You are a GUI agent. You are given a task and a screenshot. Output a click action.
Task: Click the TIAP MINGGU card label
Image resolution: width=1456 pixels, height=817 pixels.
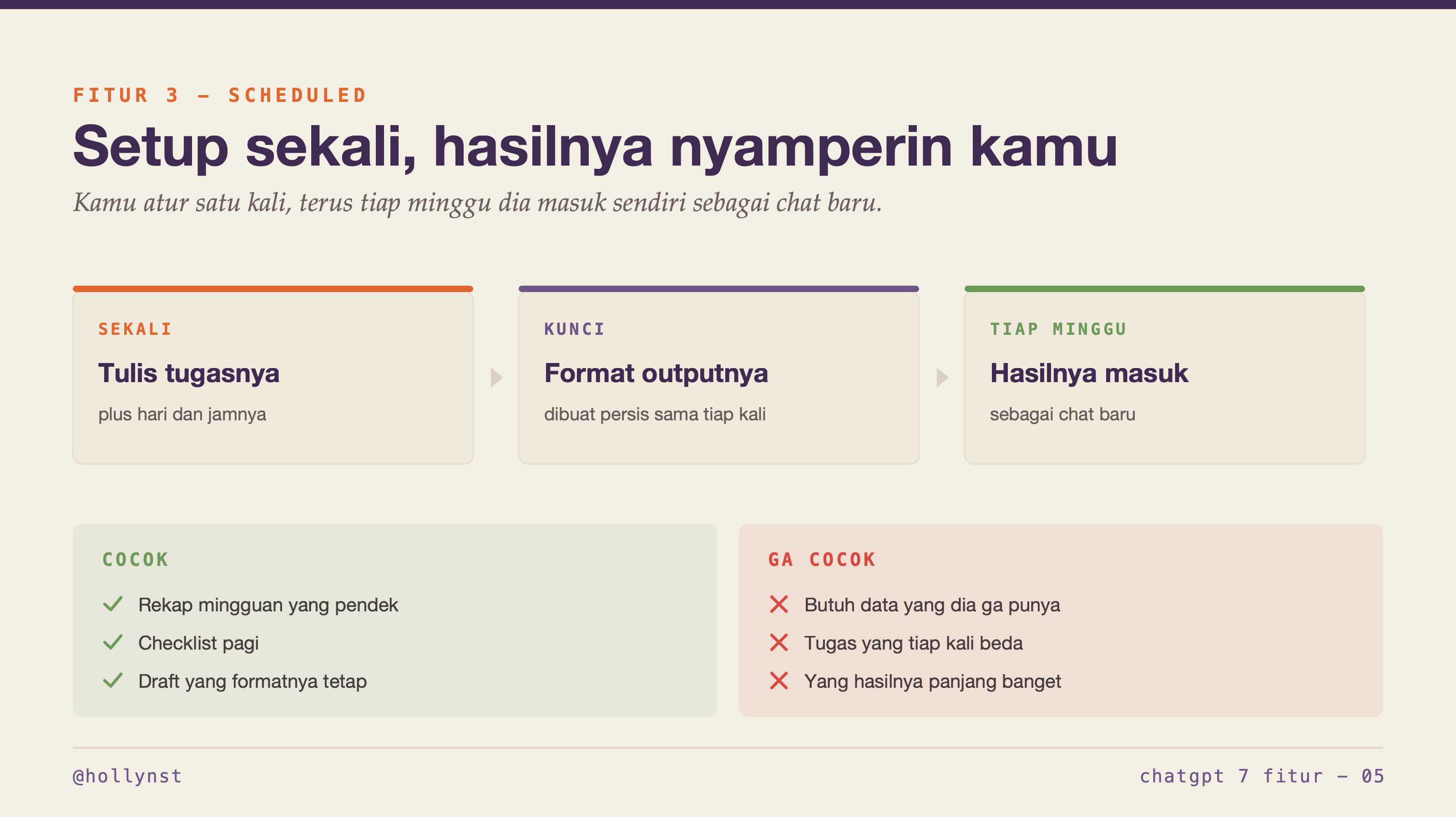coord(1058,329)
